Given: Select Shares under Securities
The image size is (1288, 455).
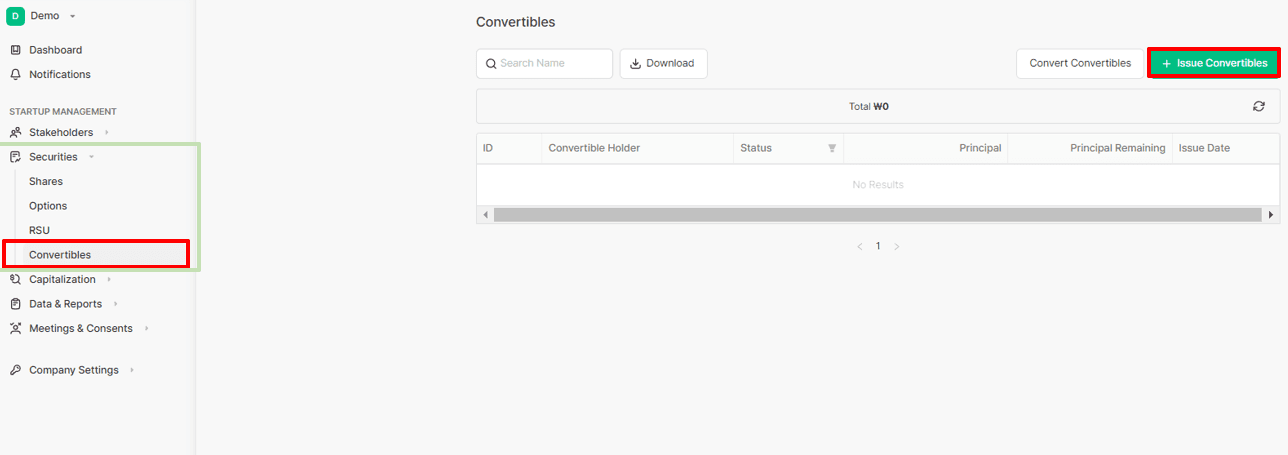Looking at the screenshot, I should 46,181.
